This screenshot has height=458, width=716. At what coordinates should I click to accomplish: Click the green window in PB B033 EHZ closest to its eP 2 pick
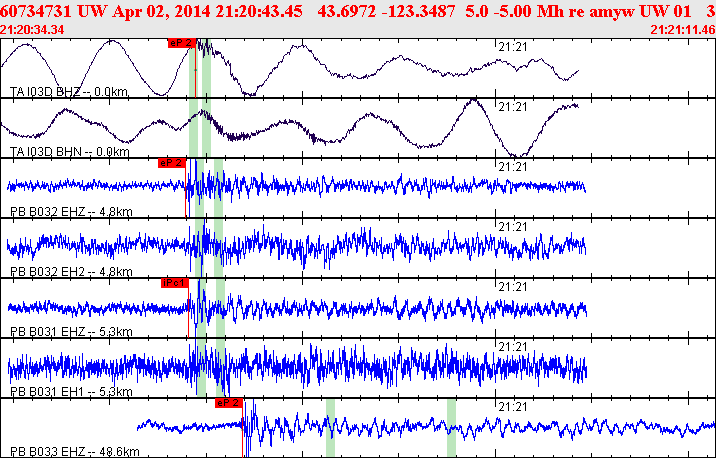(x=330, y=428)
